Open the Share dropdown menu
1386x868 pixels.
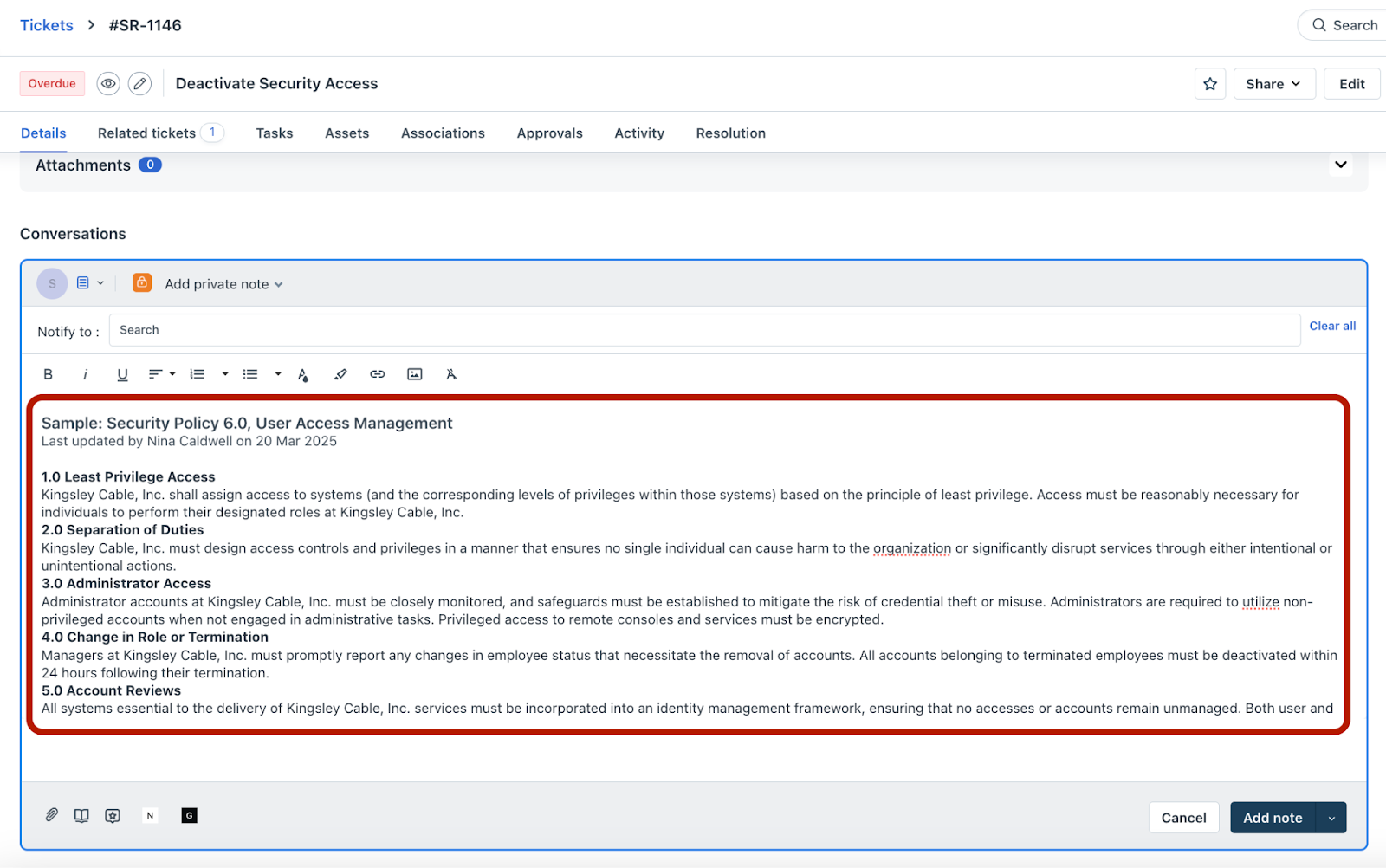[x=1274, y=84]
